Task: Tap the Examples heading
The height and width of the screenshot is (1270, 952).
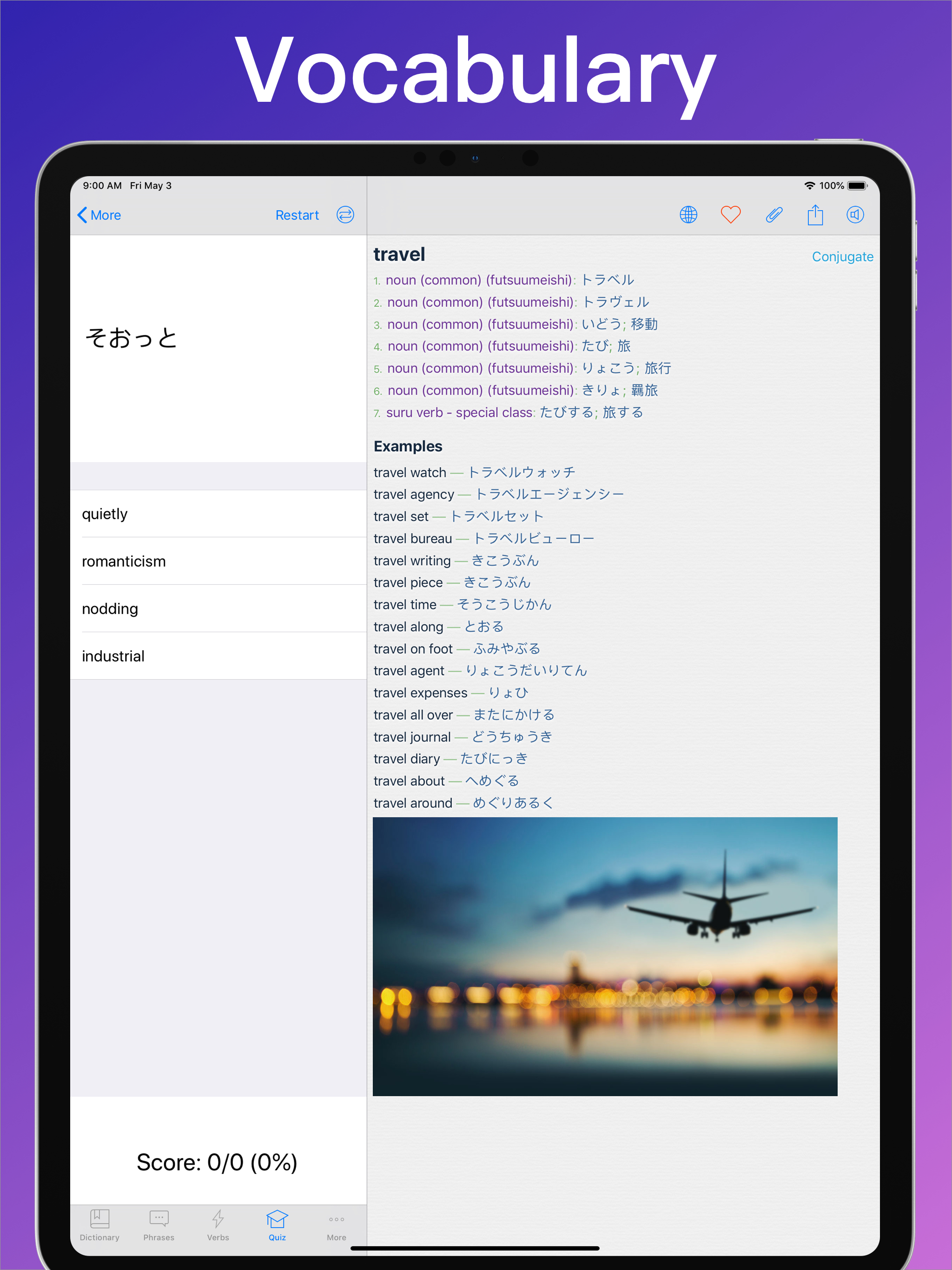Action: (x=408, y=446)
